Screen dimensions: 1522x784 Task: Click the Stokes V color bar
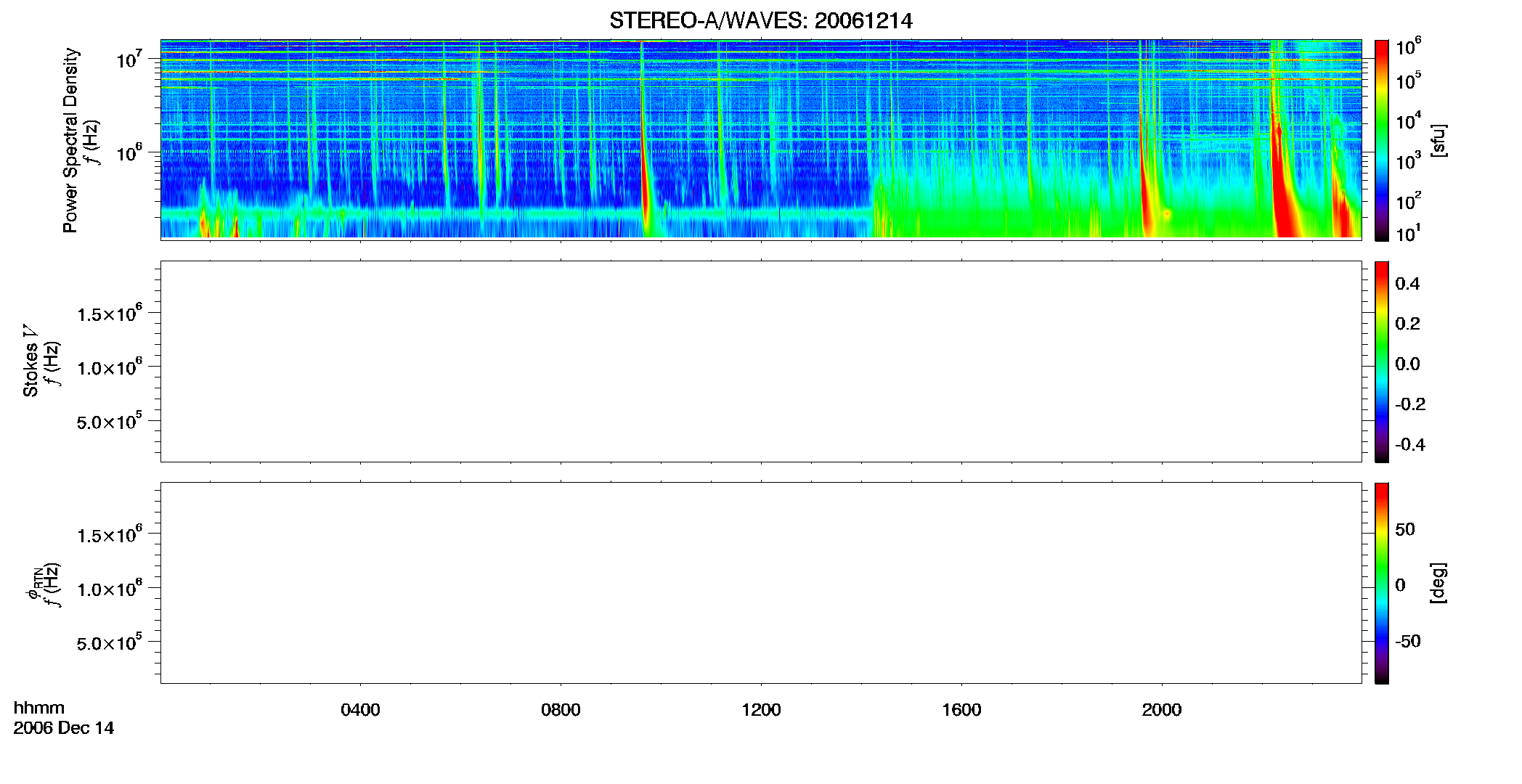point(1381,362)
